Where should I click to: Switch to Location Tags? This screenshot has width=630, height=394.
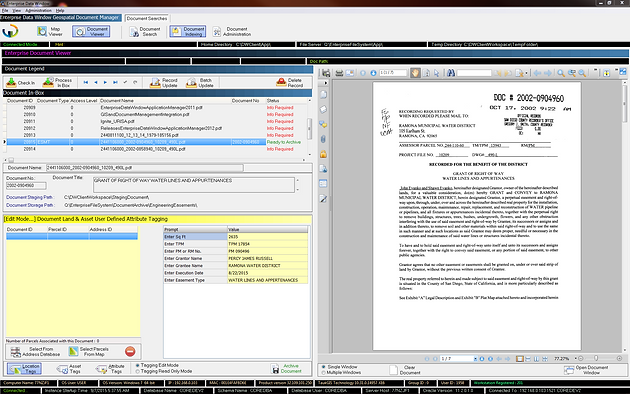25,369
